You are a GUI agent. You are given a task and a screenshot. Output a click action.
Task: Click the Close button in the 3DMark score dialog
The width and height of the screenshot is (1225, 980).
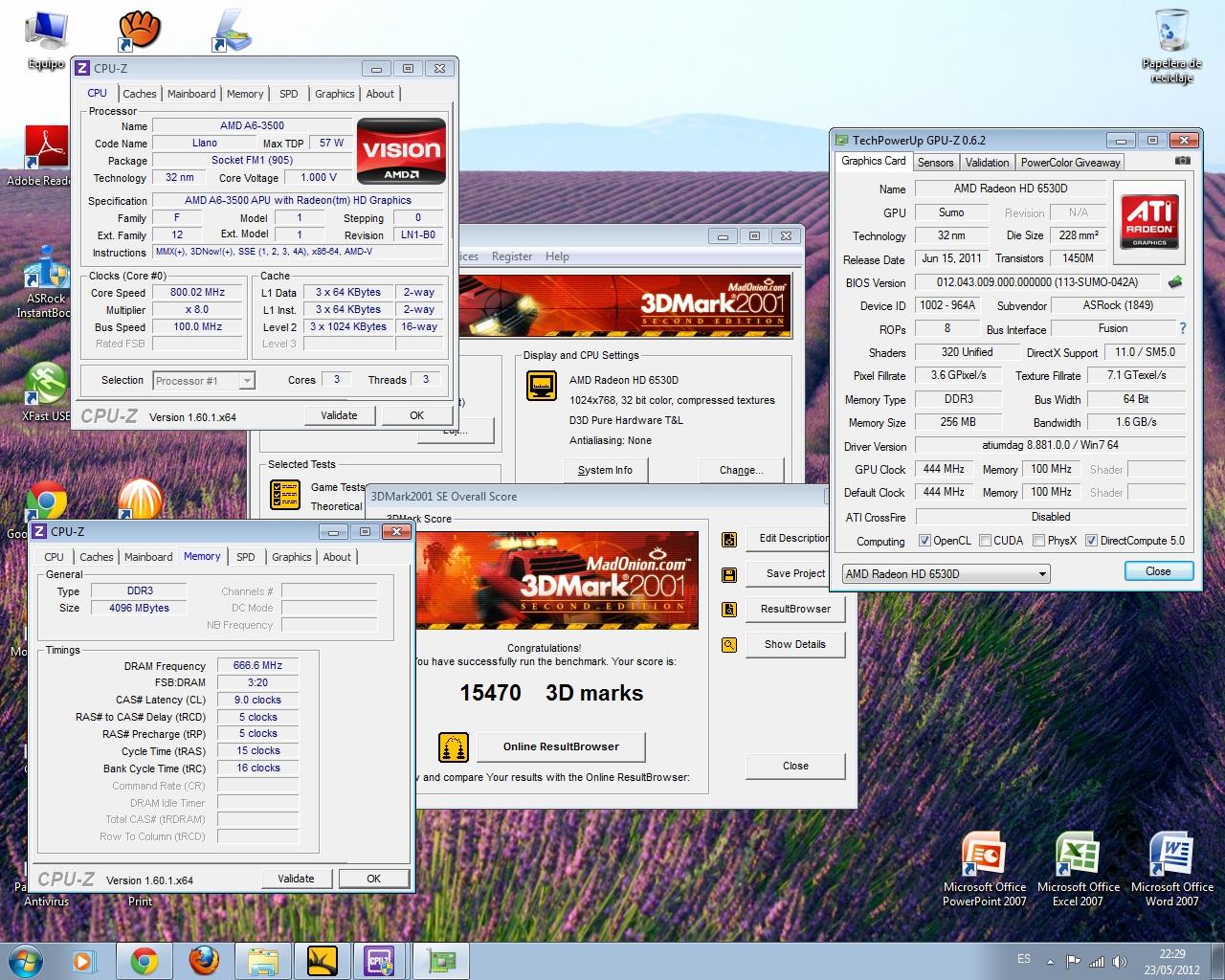[795, 766]
